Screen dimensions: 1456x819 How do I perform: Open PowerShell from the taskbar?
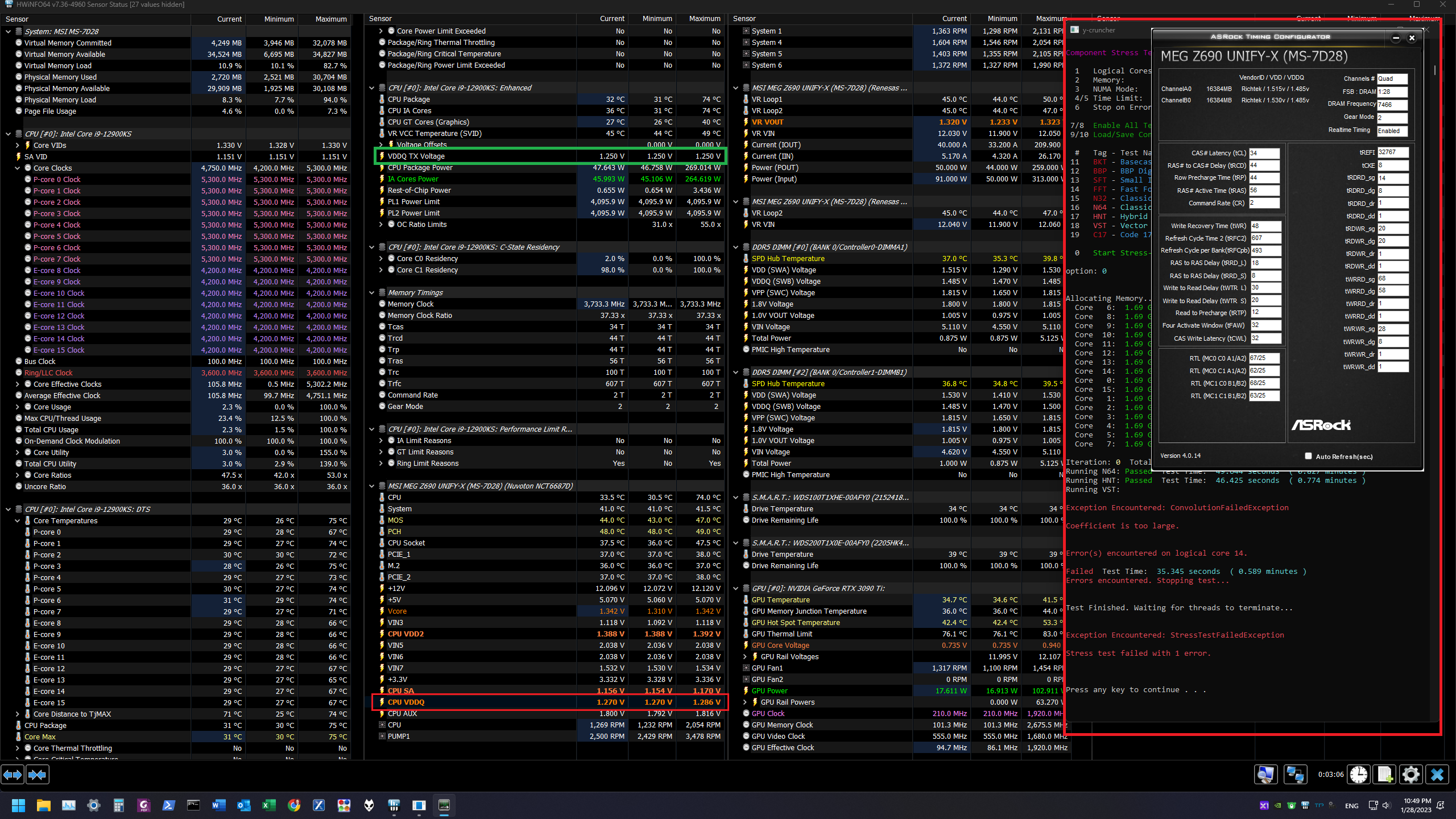169,805
